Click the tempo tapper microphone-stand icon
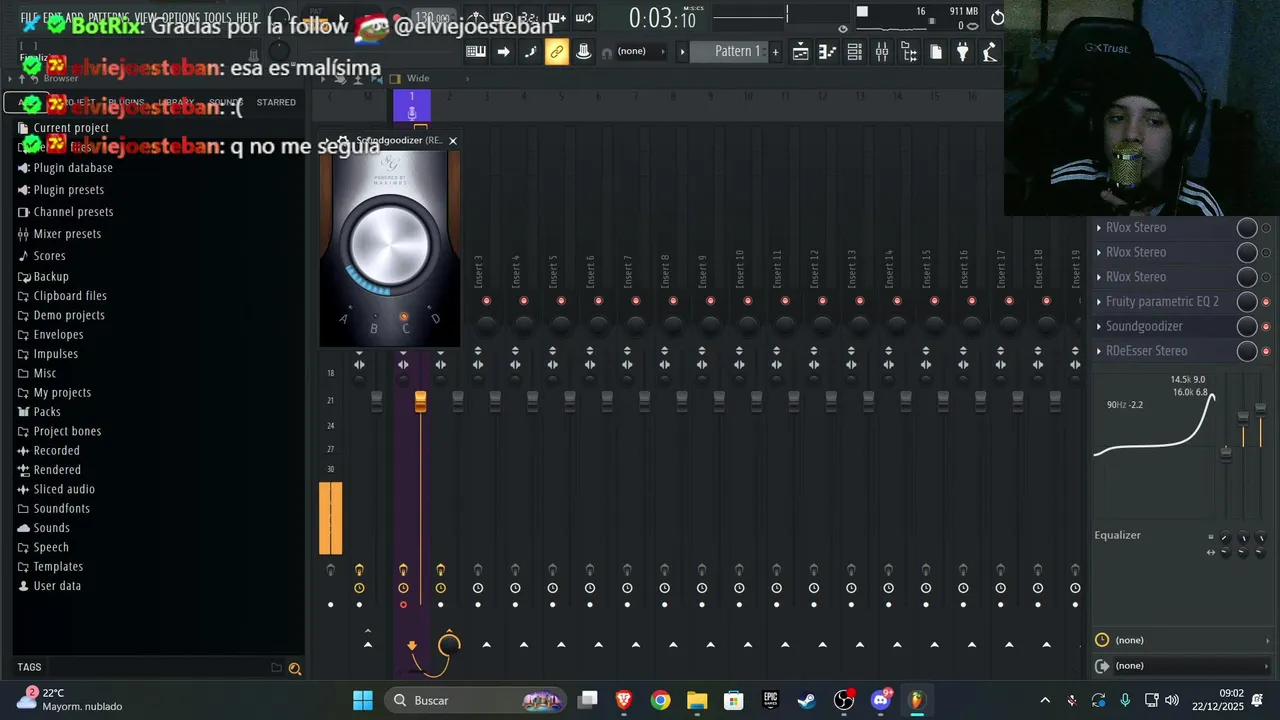Image resolution: width=1280 pixels, height=720 pixels. point(989,52)
